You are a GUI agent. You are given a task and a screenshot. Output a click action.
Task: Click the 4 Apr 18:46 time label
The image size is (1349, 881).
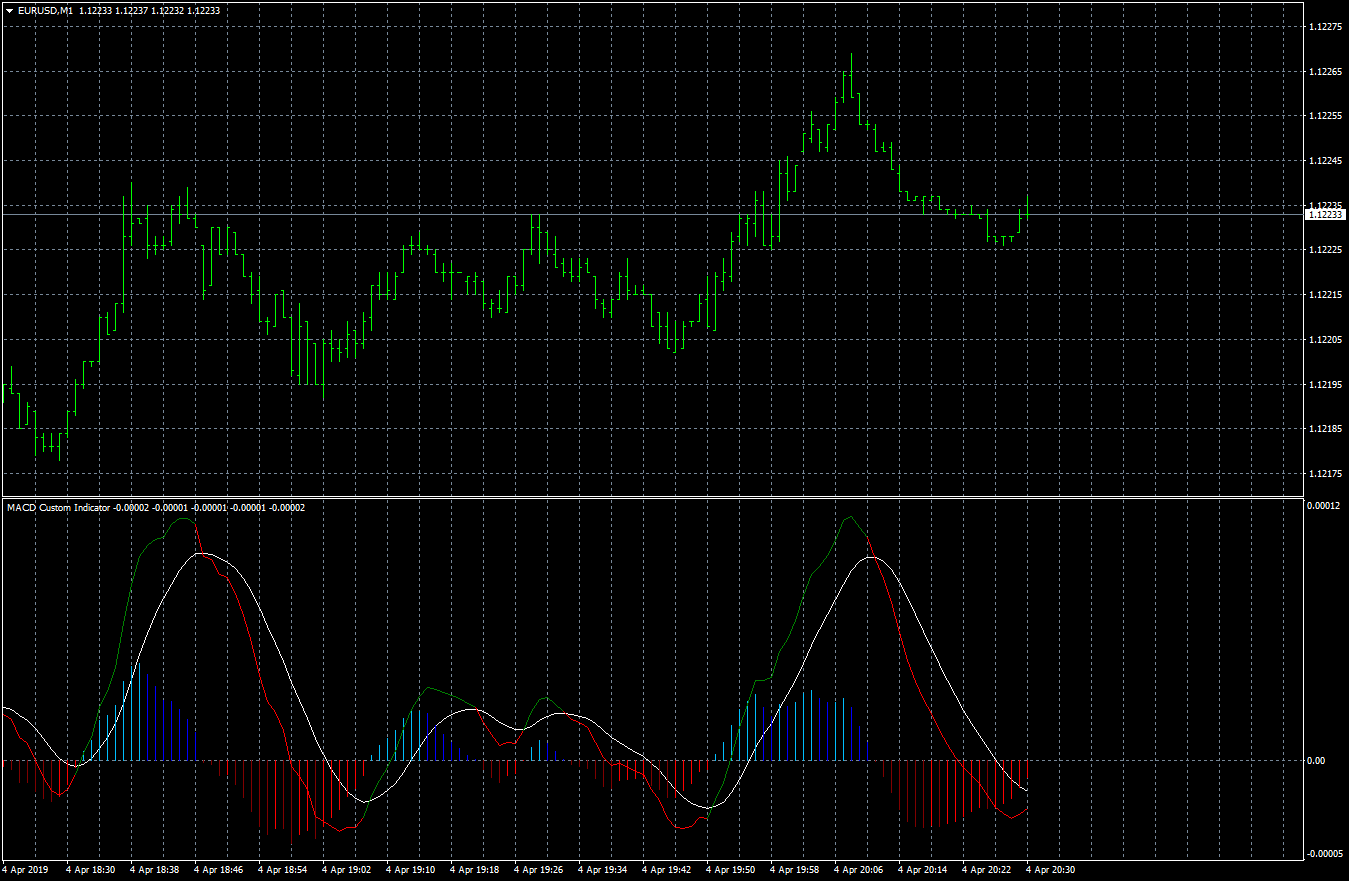click(x=219, y=869)
